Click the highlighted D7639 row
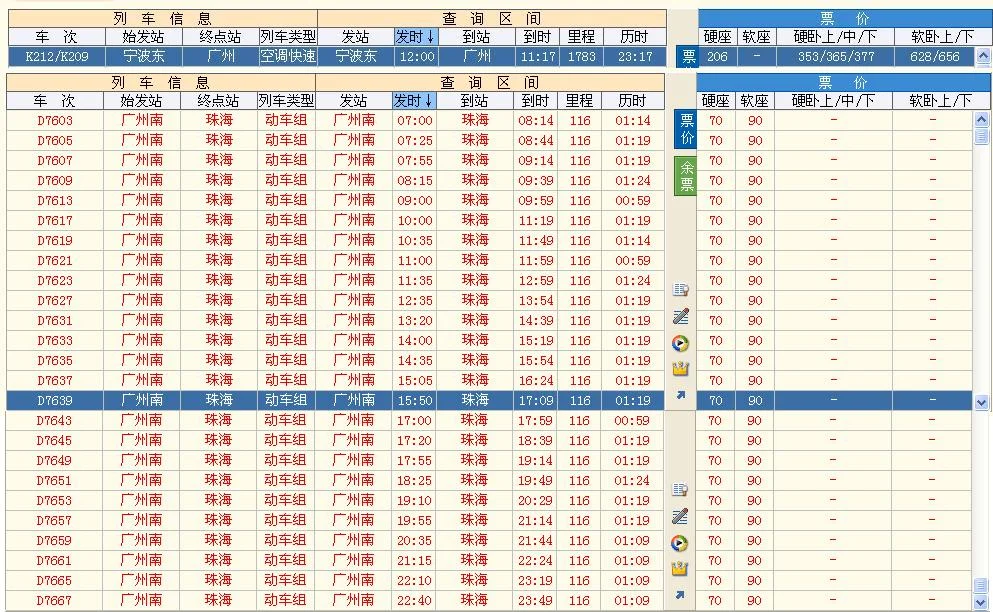This screenshot has height=612, width=993. click(x=300, y=399)
